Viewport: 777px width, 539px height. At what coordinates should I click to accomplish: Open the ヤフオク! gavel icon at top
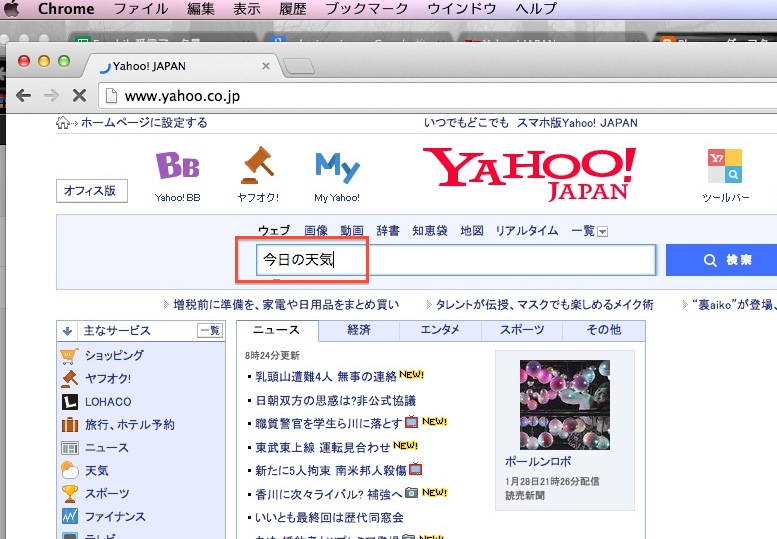click(258, 164)
